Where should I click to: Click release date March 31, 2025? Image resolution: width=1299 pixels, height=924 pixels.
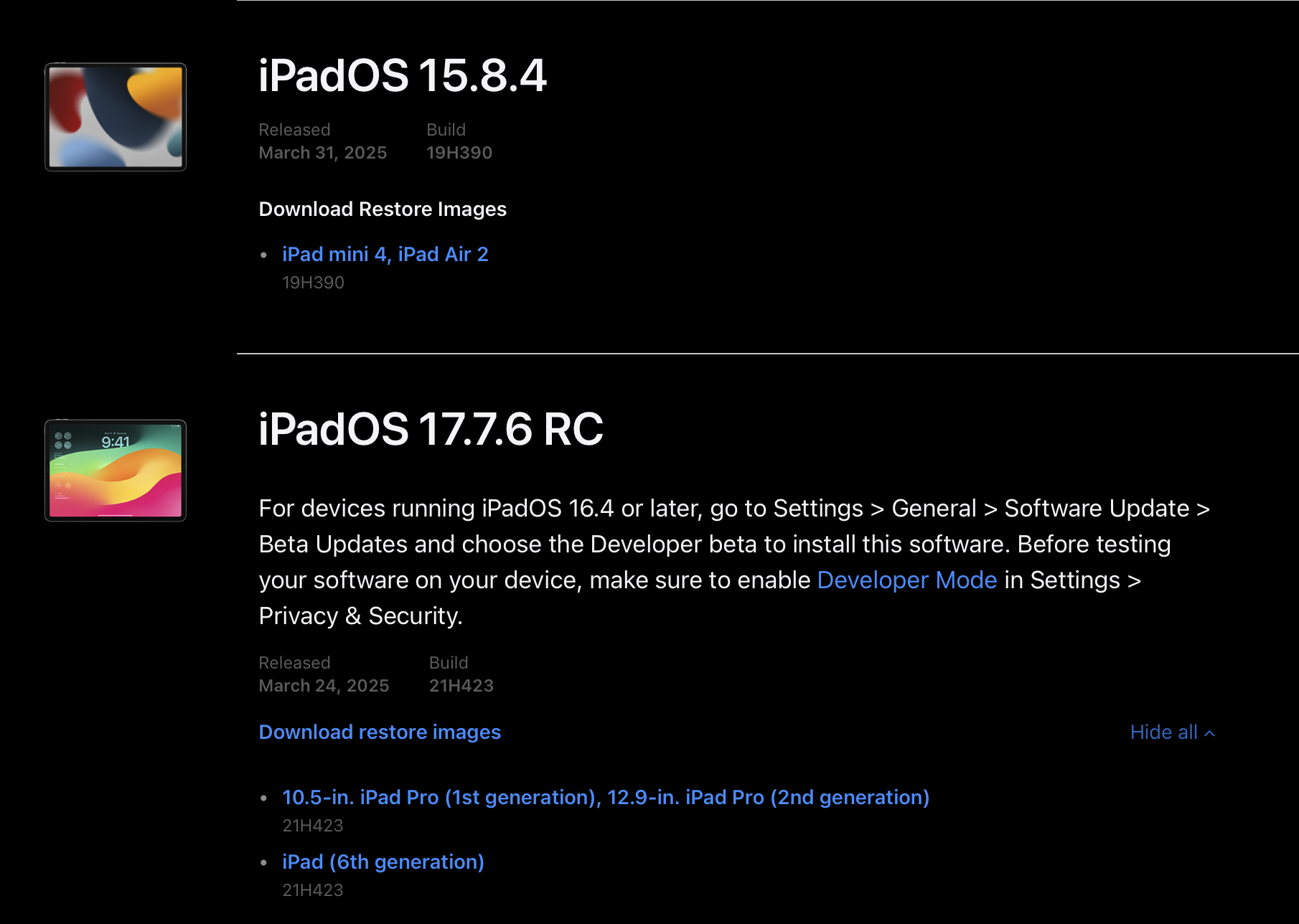323,153
